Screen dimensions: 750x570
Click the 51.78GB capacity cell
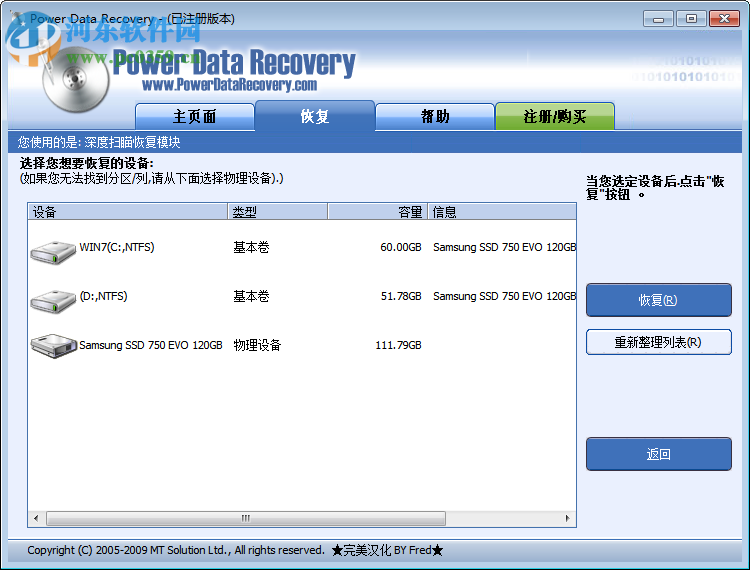click(x=401, y=296)
